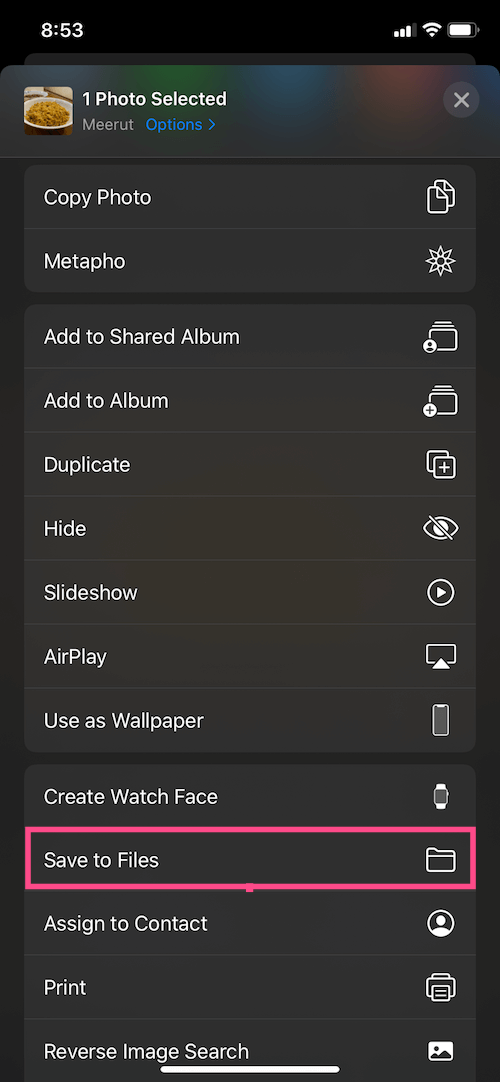Screen dimensions: 500x1082
Task: Tap the Use as Wallpaper phone icon
Action: [441, 720]
